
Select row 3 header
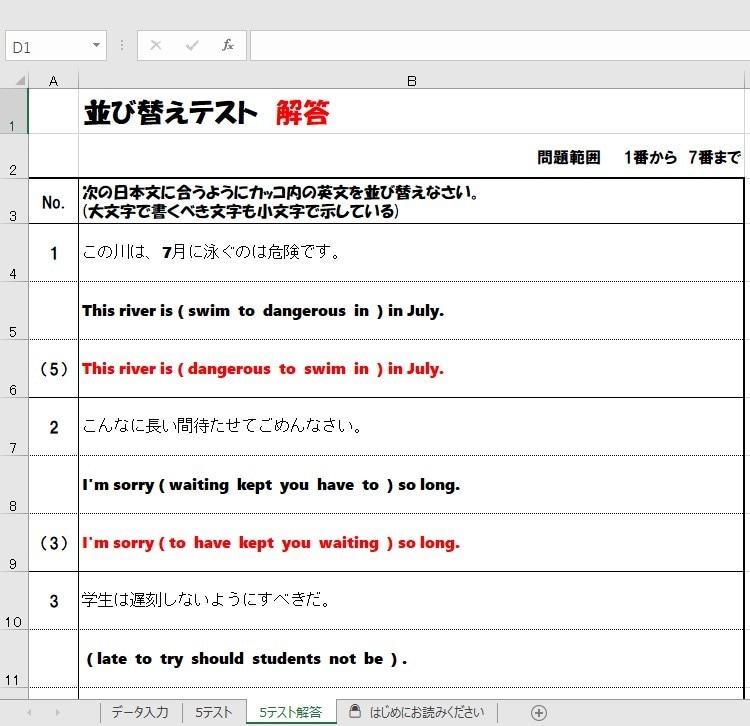(x=14, y=201)
